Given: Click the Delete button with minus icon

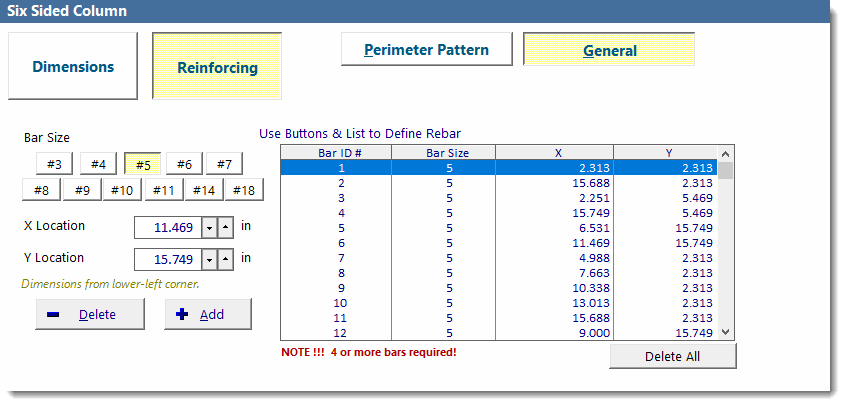Looking at the screenshot, I should (82, 314).
